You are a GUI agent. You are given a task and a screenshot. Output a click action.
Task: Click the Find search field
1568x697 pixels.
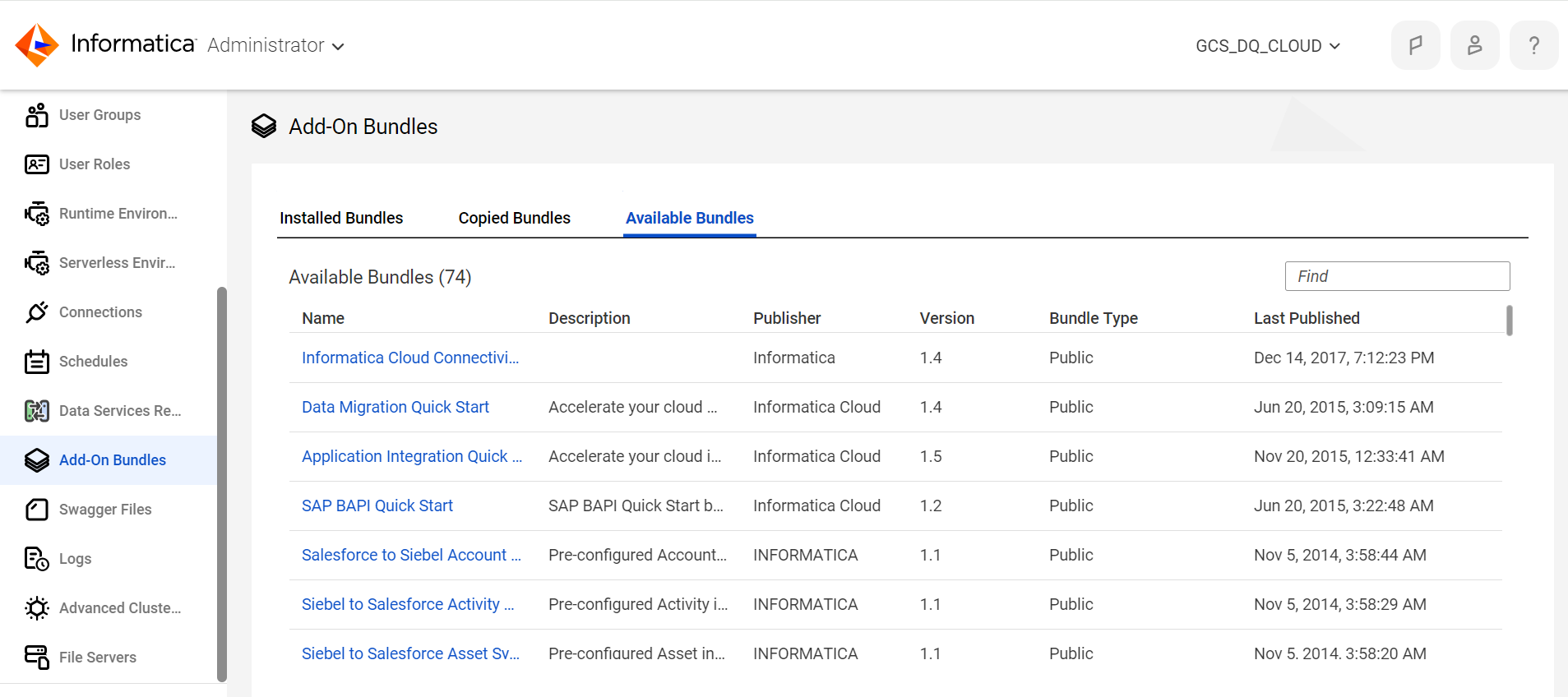1397,276
